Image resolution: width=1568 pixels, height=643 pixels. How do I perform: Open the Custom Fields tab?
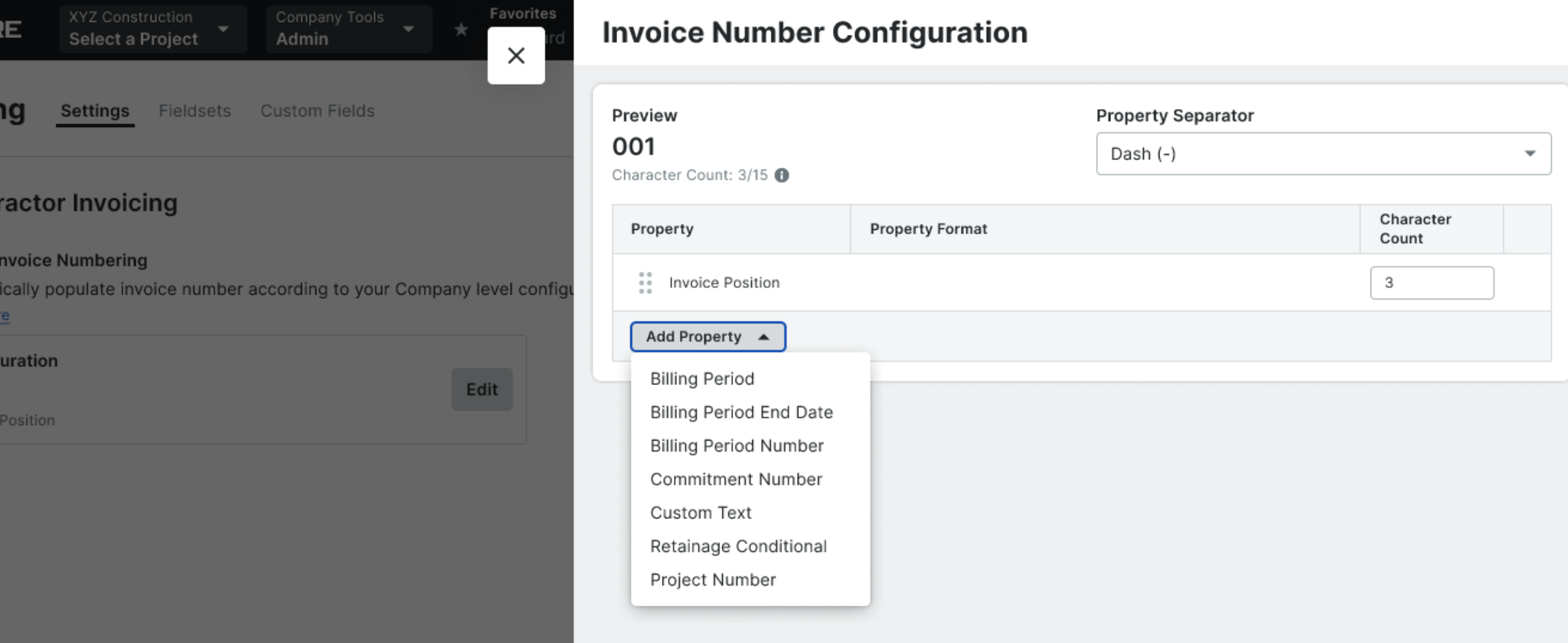(x=318, y=111)
